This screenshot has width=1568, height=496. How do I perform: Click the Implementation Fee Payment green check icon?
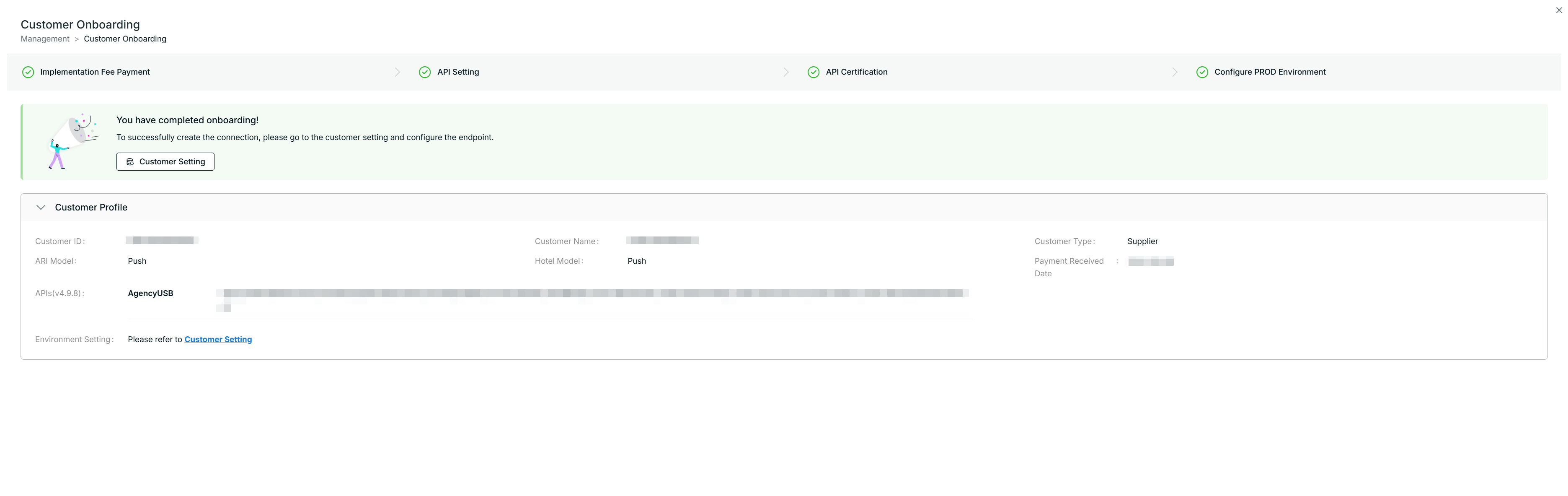28,72
